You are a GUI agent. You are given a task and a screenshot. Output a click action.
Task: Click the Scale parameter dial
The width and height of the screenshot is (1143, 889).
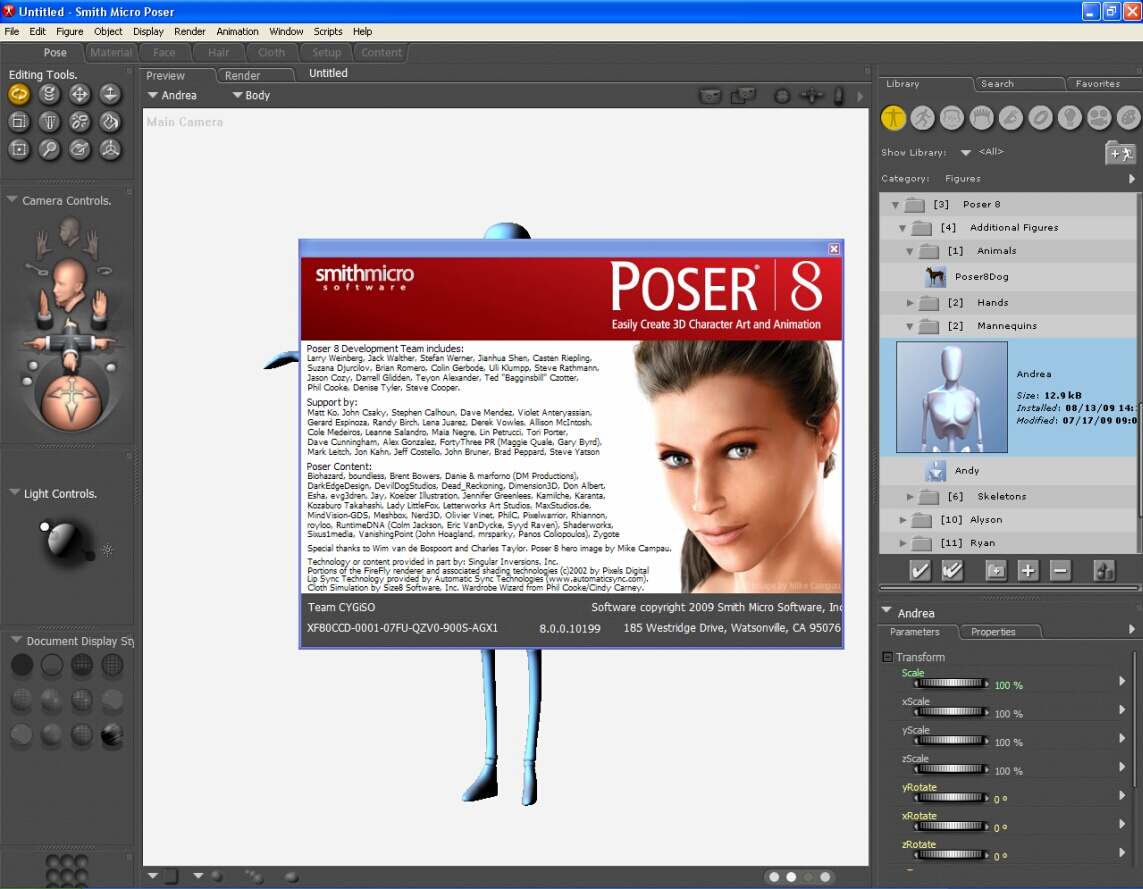951,684
